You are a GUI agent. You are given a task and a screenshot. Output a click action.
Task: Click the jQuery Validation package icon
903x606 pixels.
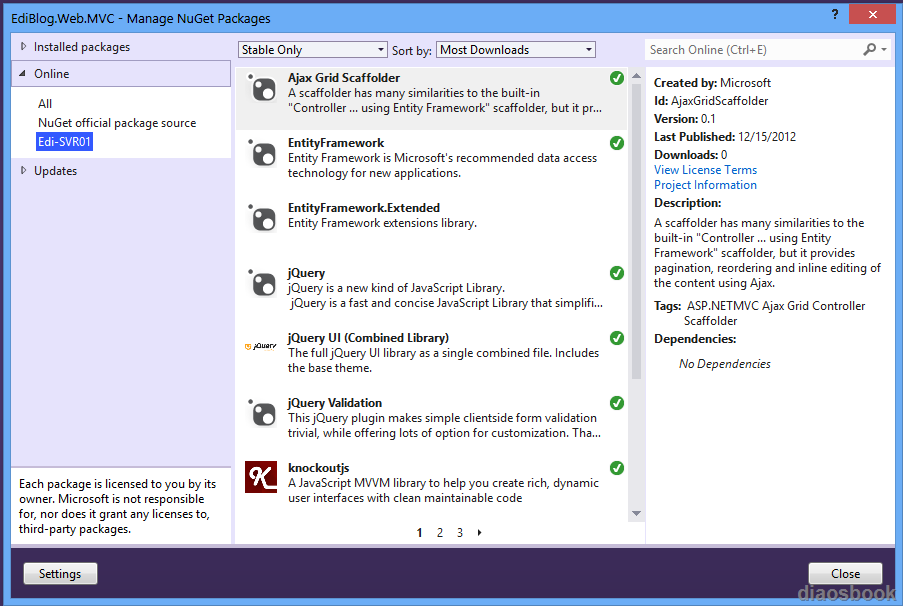[262, 414]
